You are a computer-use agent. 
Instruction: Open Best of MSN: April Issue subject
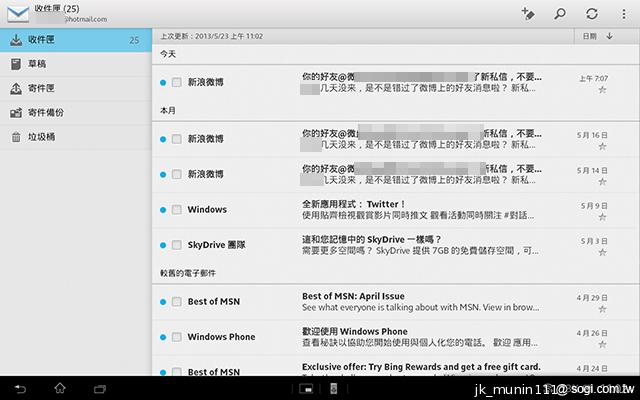(353, 296)
